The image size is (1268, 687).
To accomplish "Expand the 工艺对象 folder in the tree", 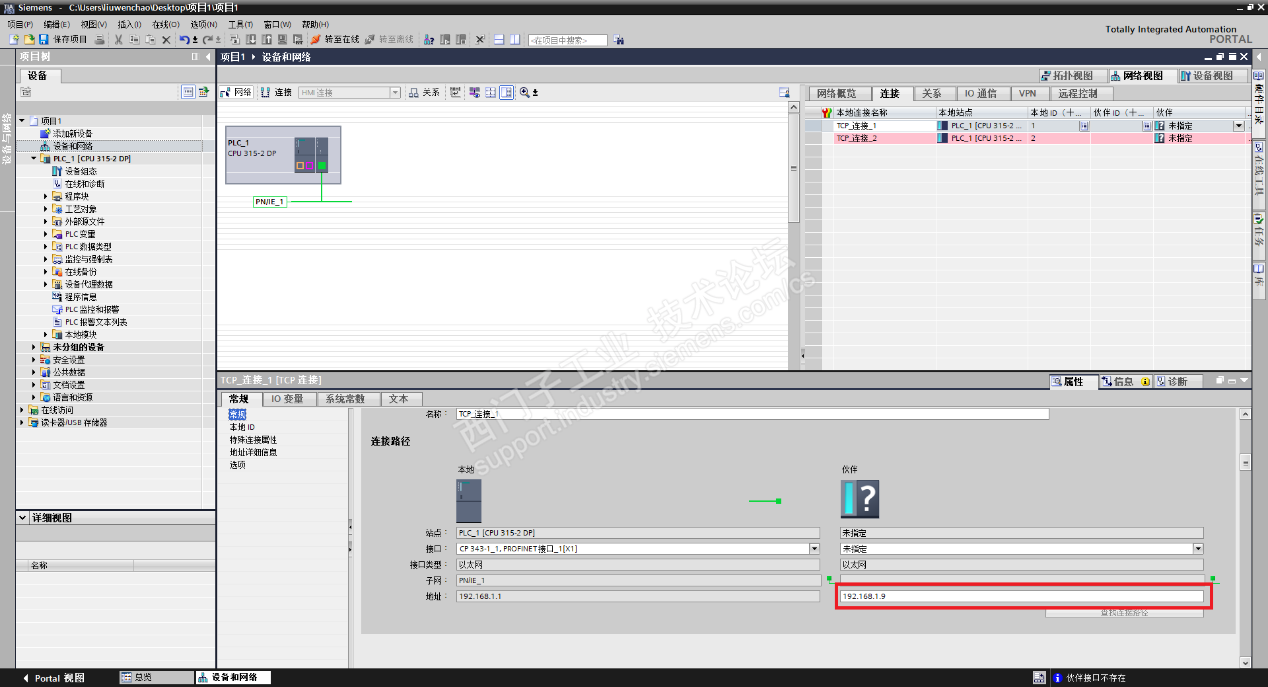I will click(46, 209).
